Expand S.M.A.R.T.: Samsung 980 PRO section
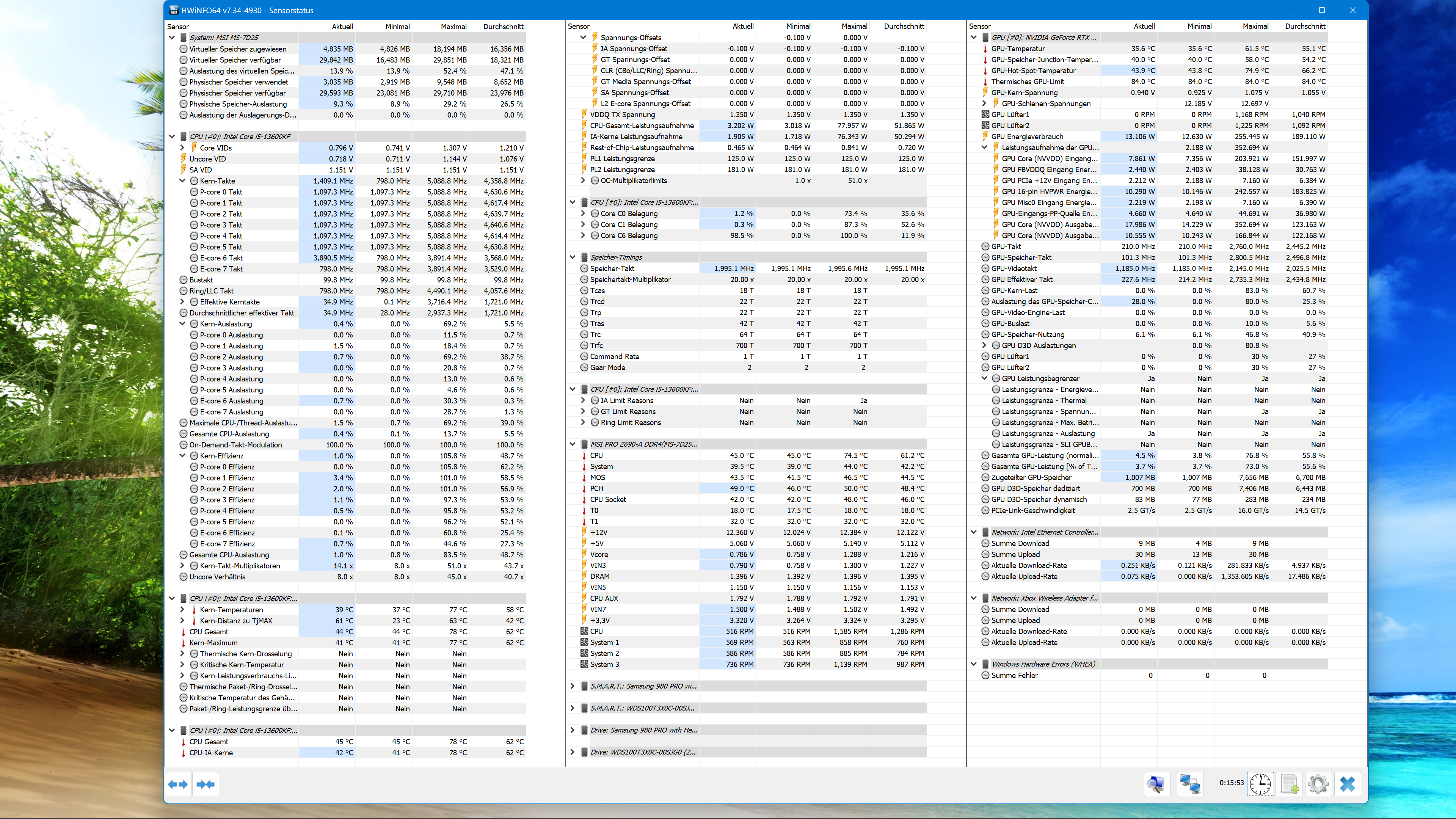This screenshot has height=819, width=1456. coord(572,686)
